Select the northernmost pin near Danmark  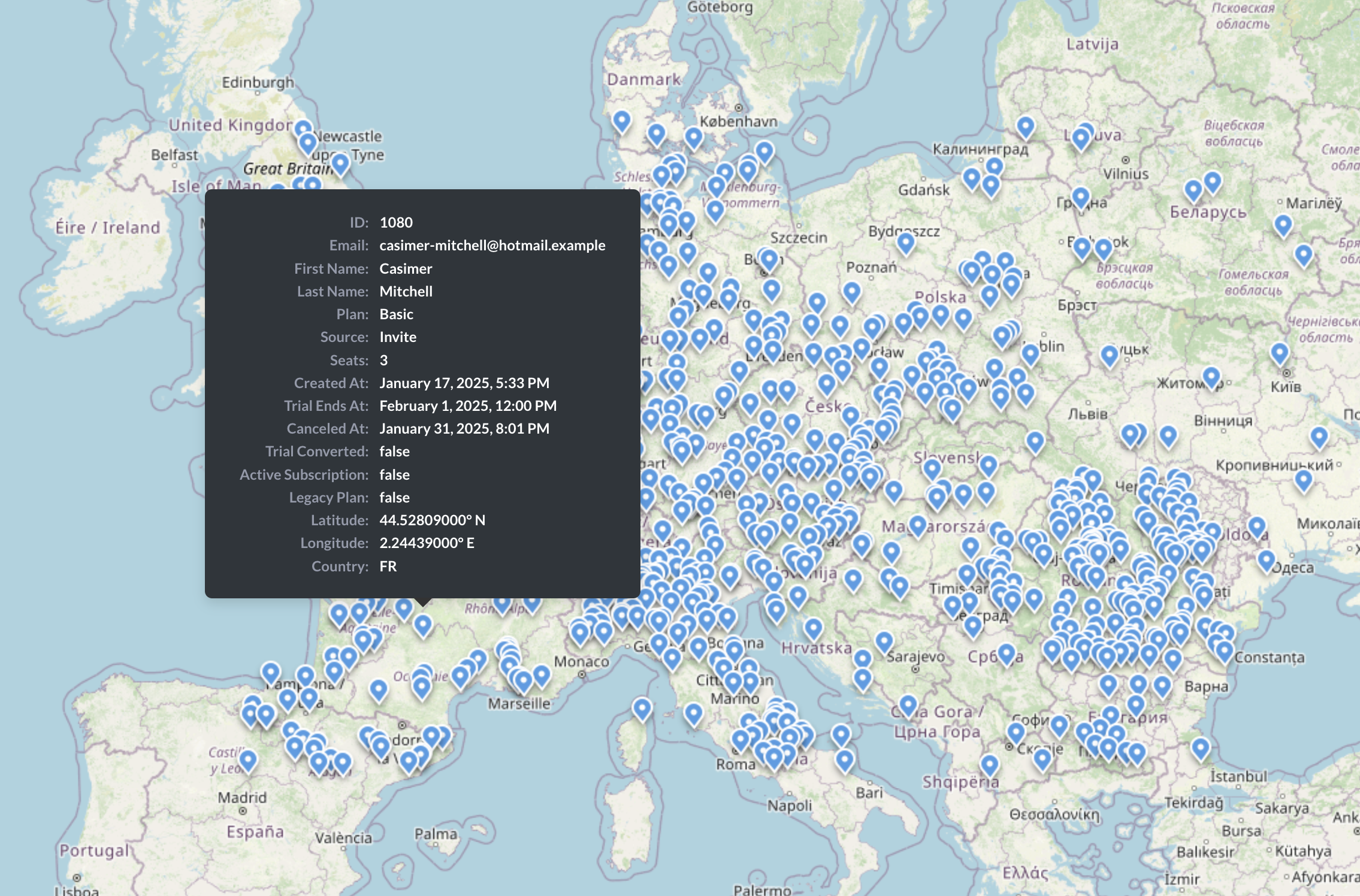pyautogui.click(x=621, y=120)
